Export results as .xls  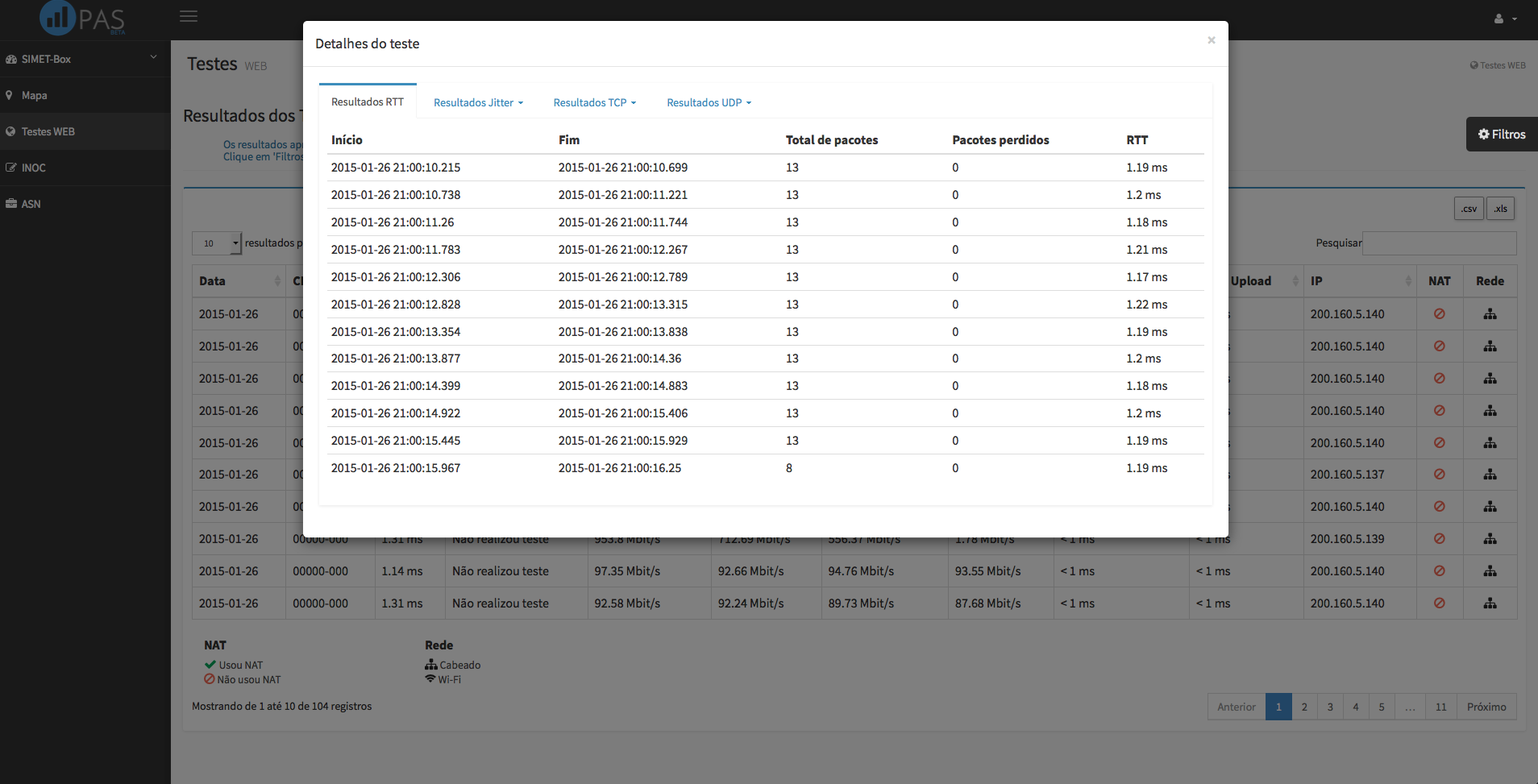click(1500, 209)
